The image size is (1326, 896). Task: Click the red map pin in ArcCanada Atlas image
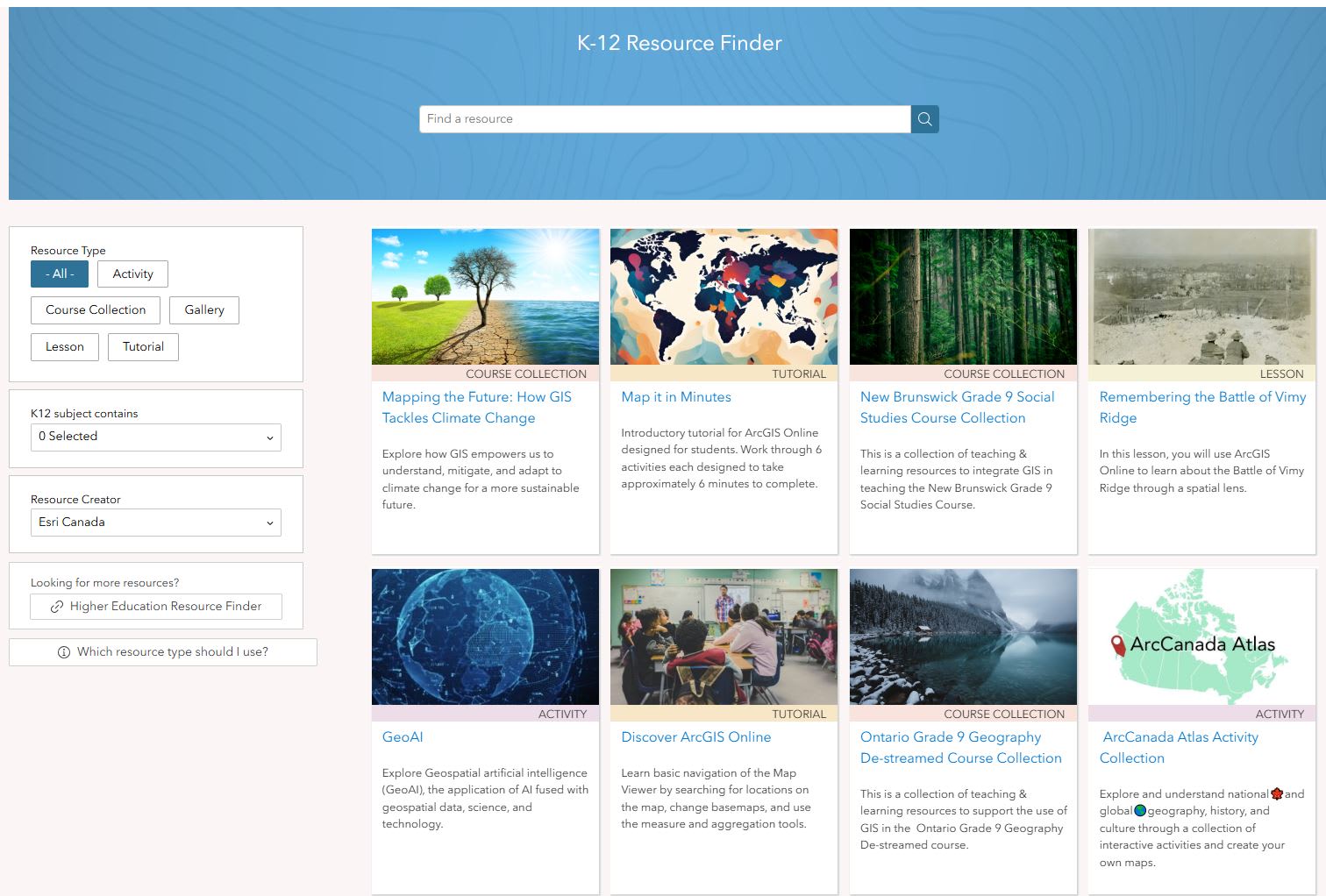pyautogui.click(x=1117, y=646)
